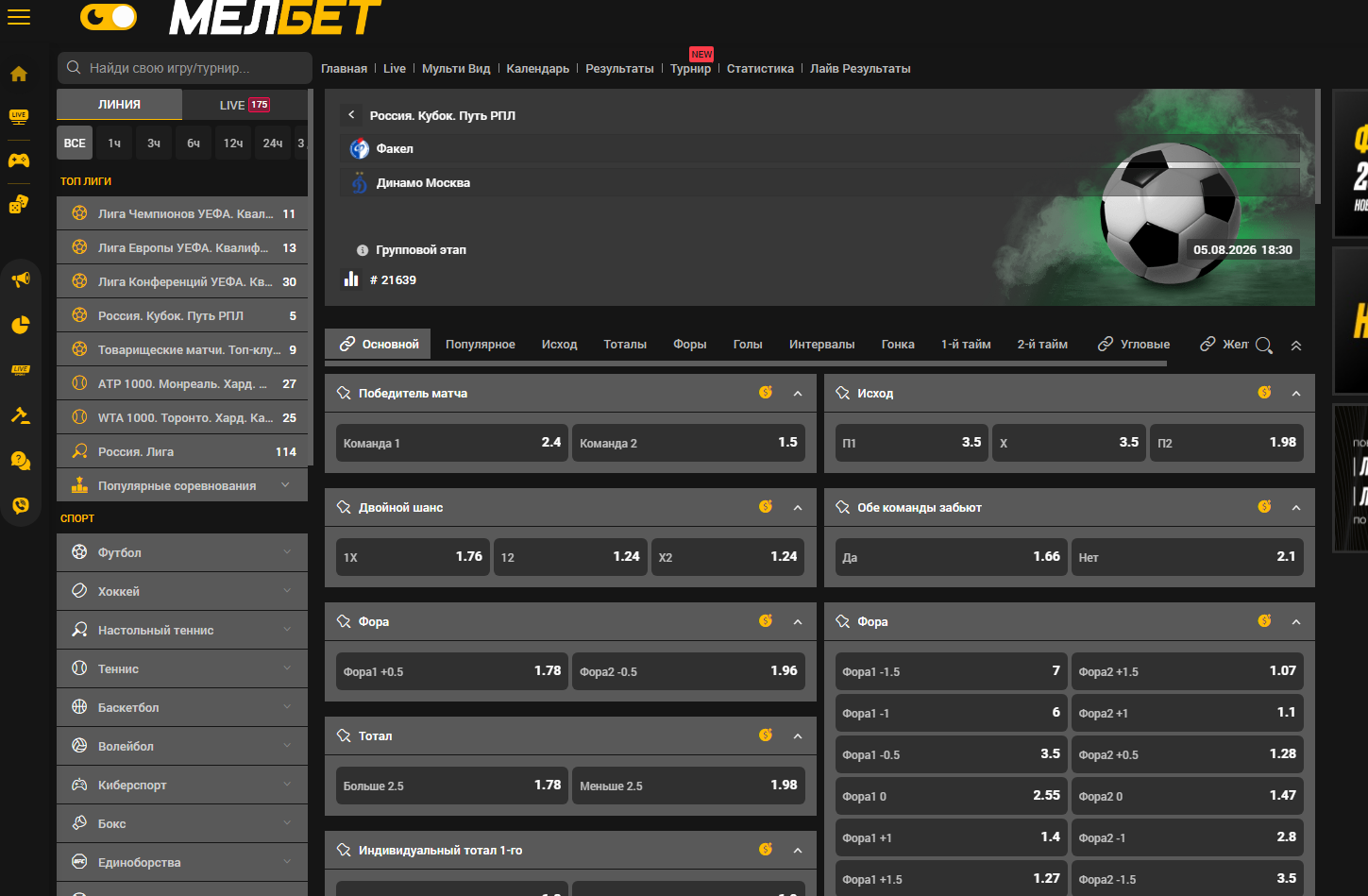Image resolution: width=1368 pixels, height=896 pixels.
Task: Expand Популярные соревнования list
Action: pos(182,485)
